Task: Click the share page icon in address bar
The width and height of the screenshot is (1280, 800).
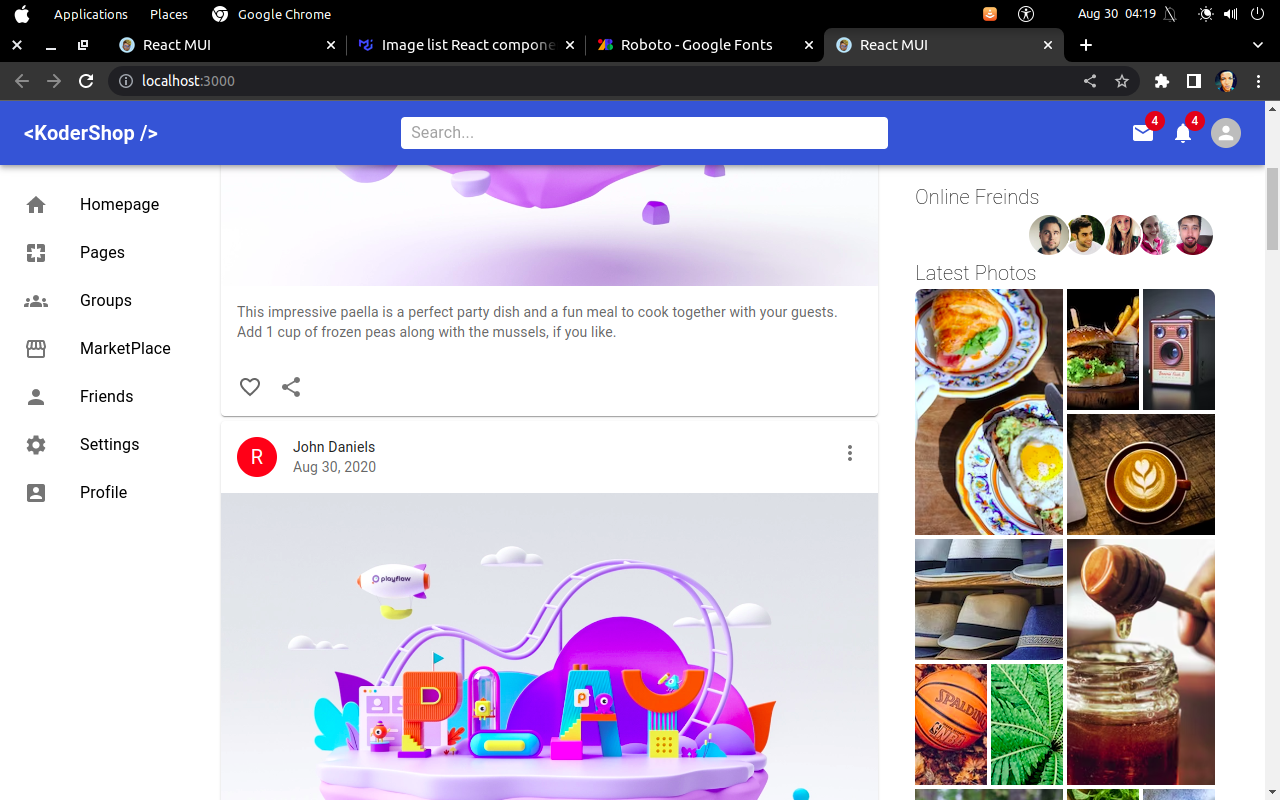Action: coord(1090,81)
